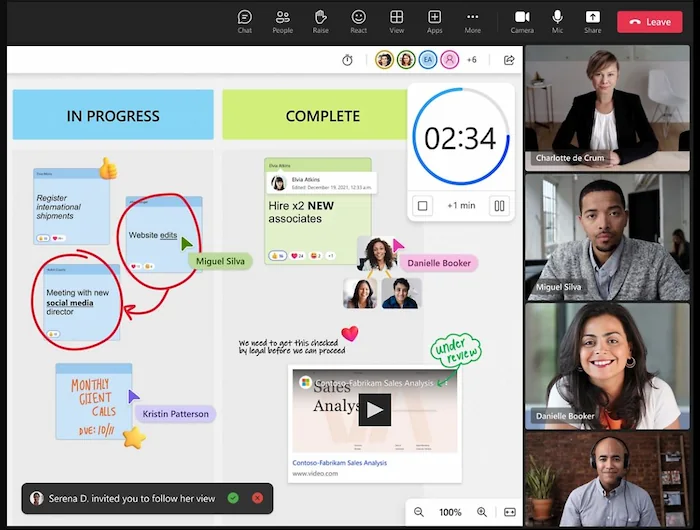Open the React emoji menu
This screenshot has width=700, height=530.
(358, 21)
